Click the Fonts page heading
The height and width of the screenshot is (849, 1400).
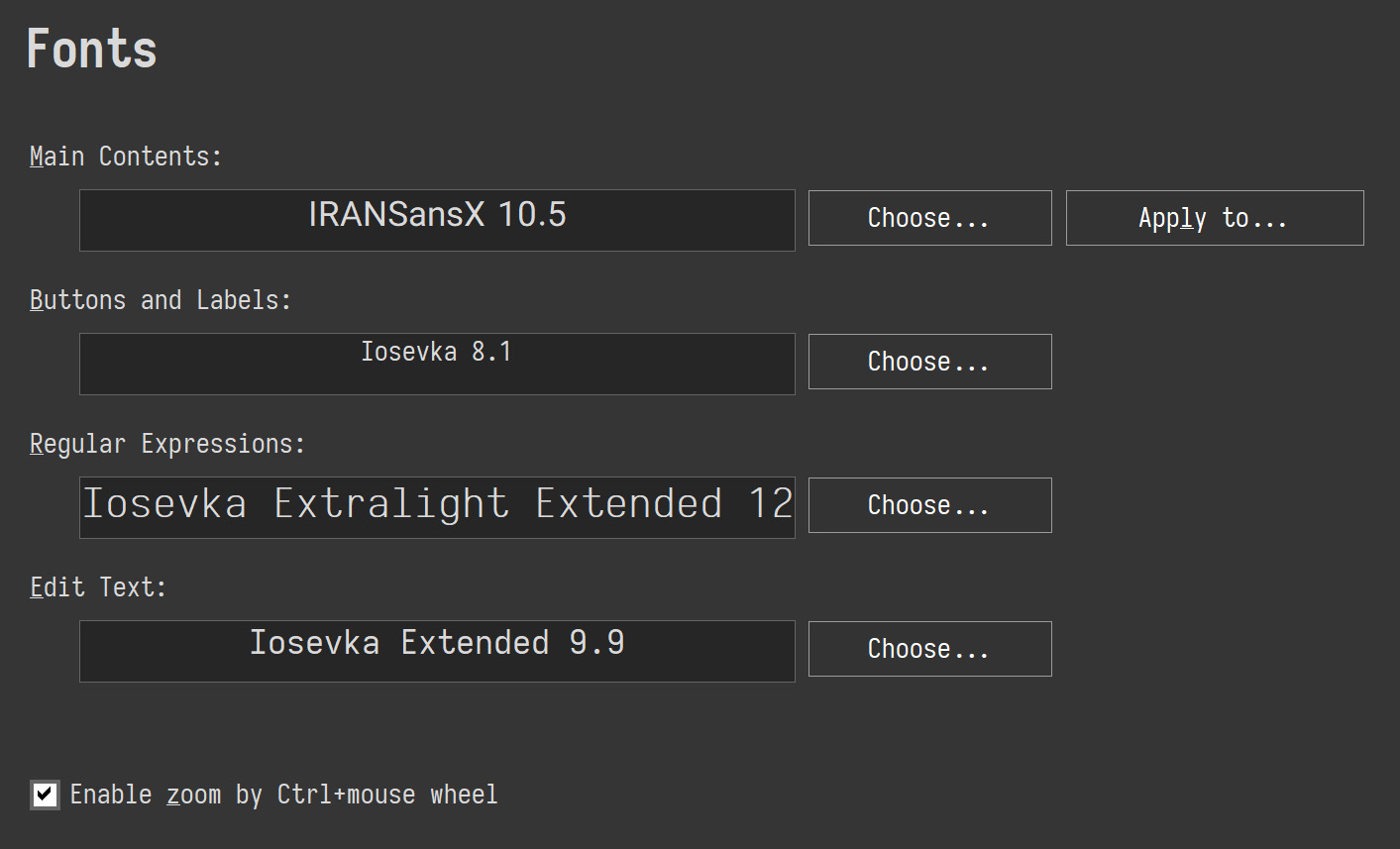click(91, 50)
